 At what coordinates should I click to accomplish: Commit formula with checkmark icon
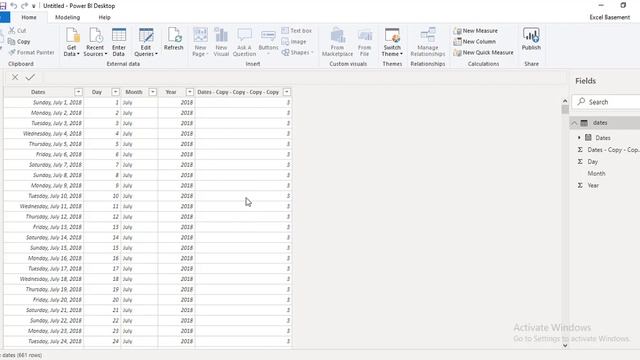point(30,77)
